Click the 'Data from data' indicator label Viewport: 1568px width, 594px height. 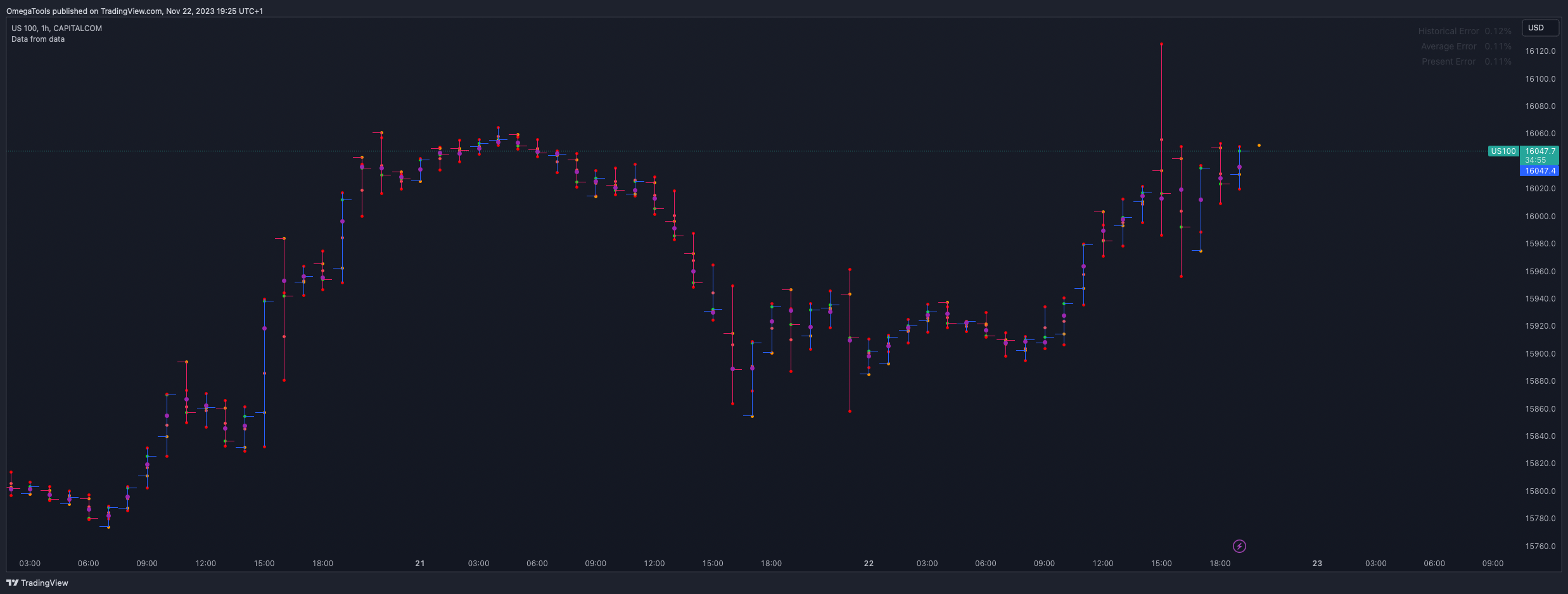click(x=38, y=39)
